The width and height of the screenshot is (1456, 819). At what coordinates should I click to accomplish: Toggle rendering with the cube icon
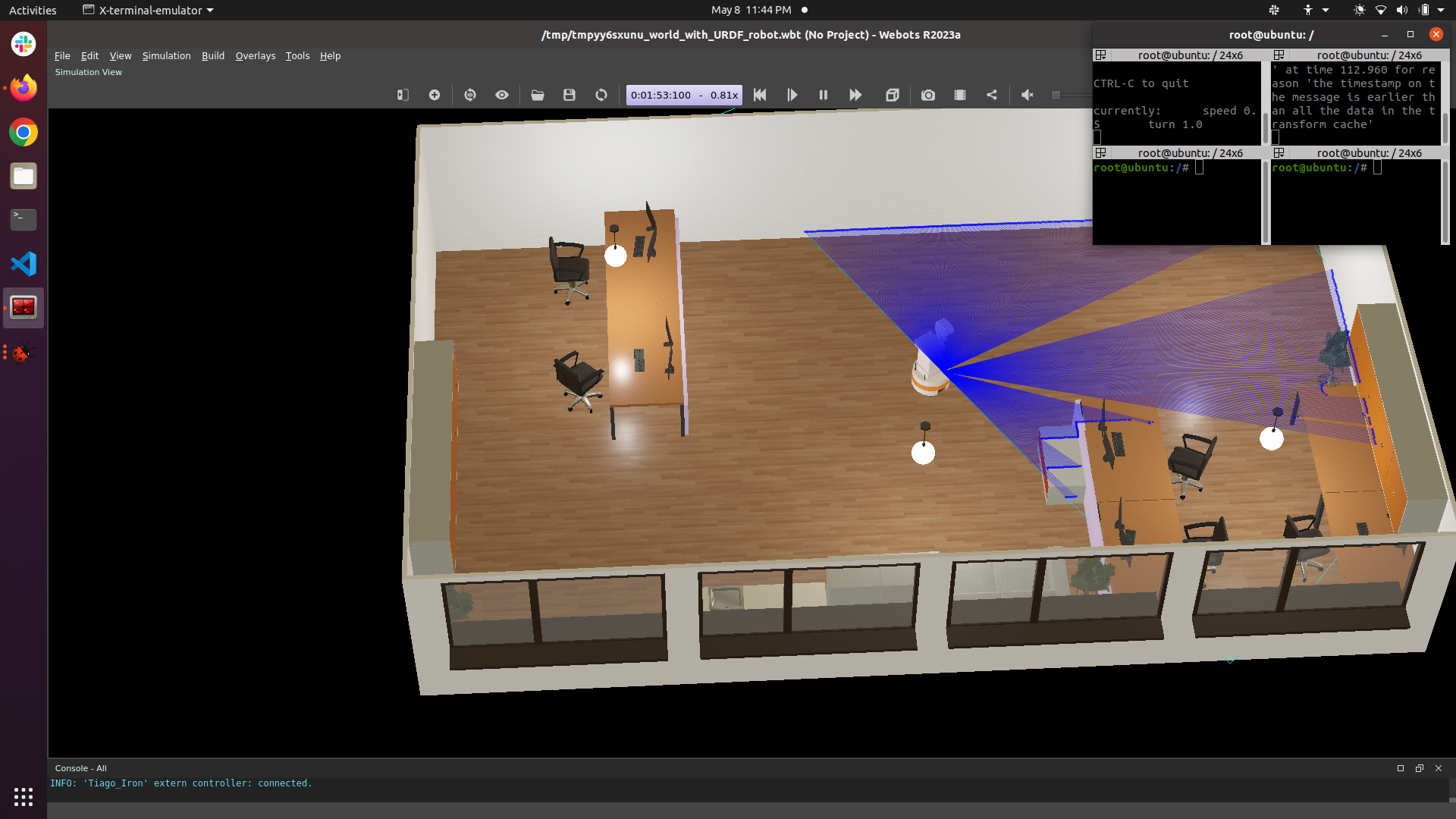(893, 95)
